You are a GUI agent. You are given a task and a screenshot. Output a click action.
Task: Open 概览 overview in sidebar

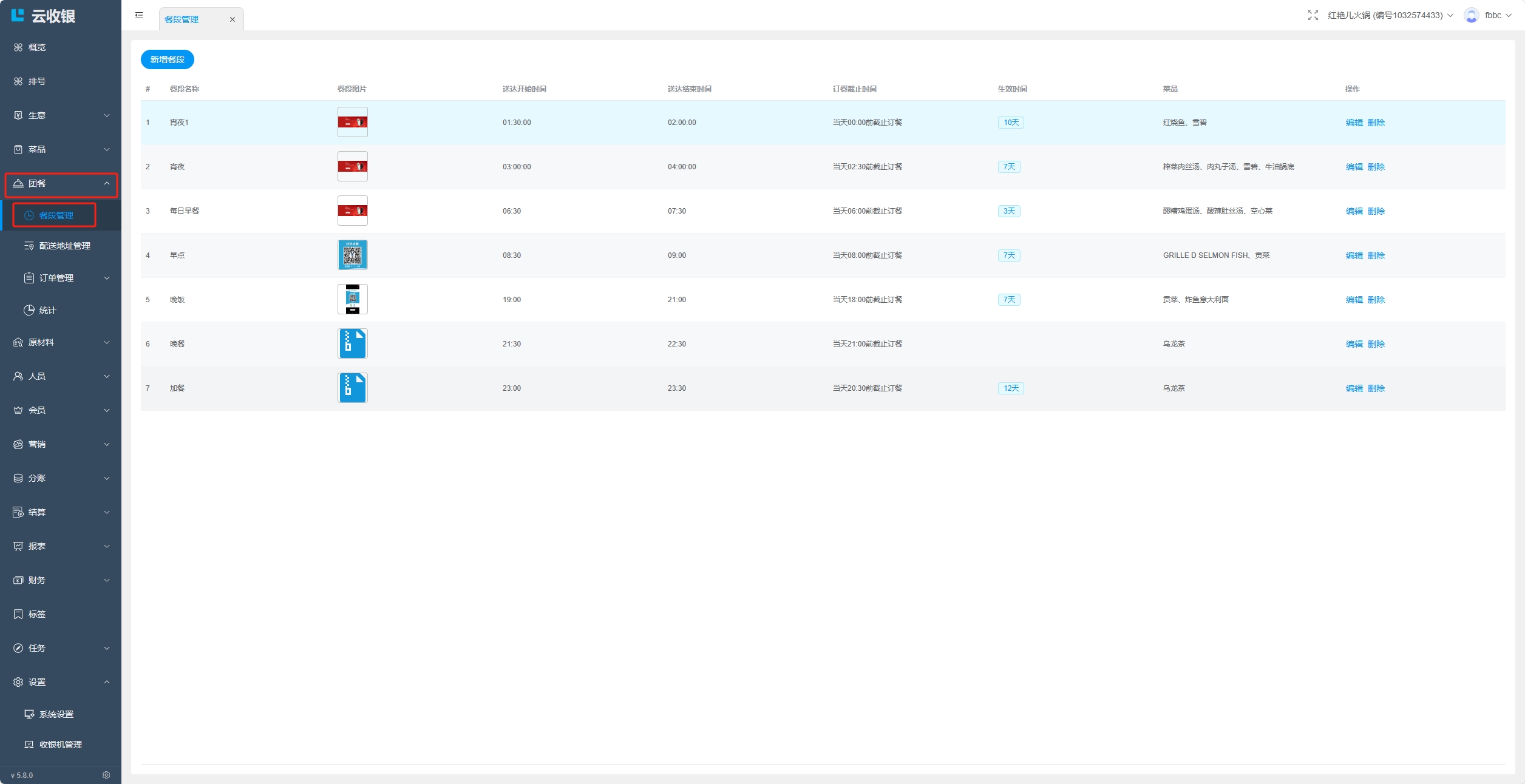pos(36,47)
